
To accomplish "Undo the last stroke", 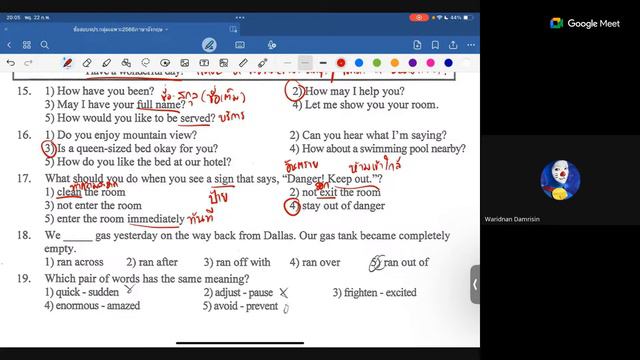I will point(11,63).
